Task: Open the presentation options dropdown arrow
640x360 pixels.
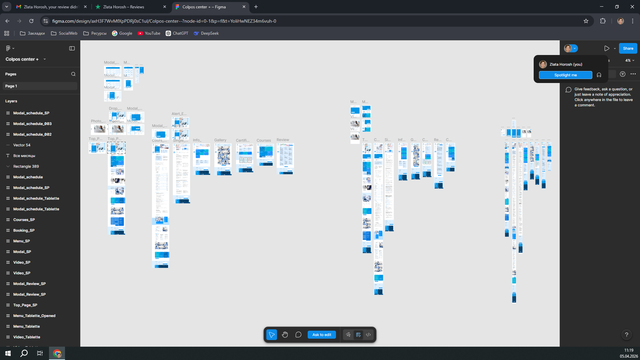Action: [615, 48]
